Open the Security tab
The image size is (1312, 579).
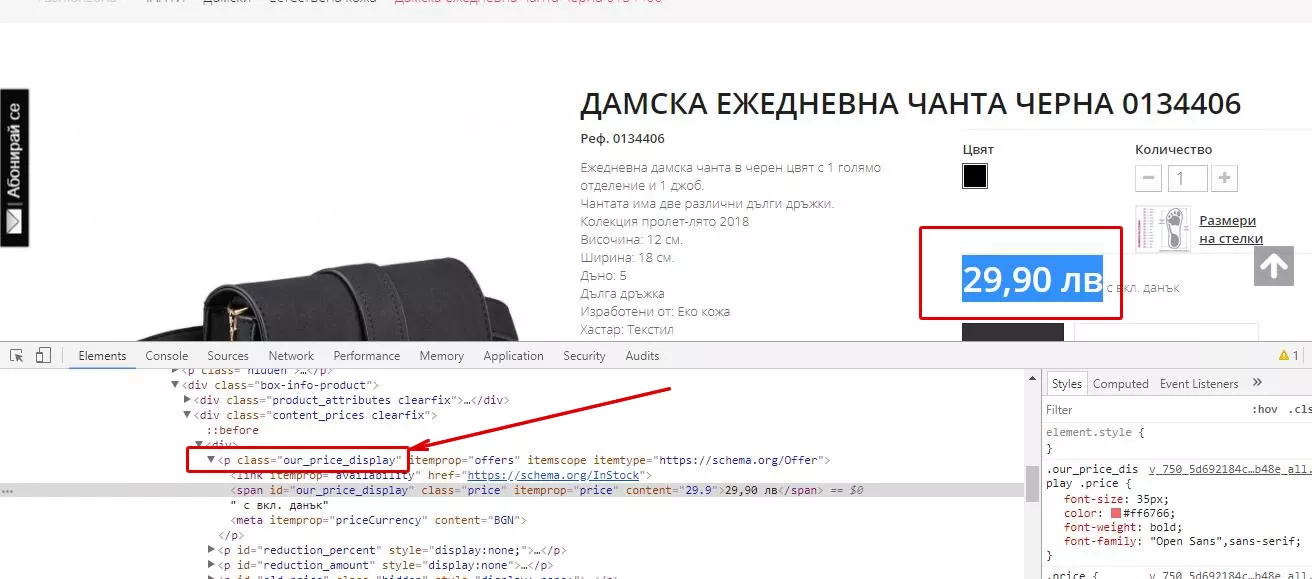click(584, 355)
